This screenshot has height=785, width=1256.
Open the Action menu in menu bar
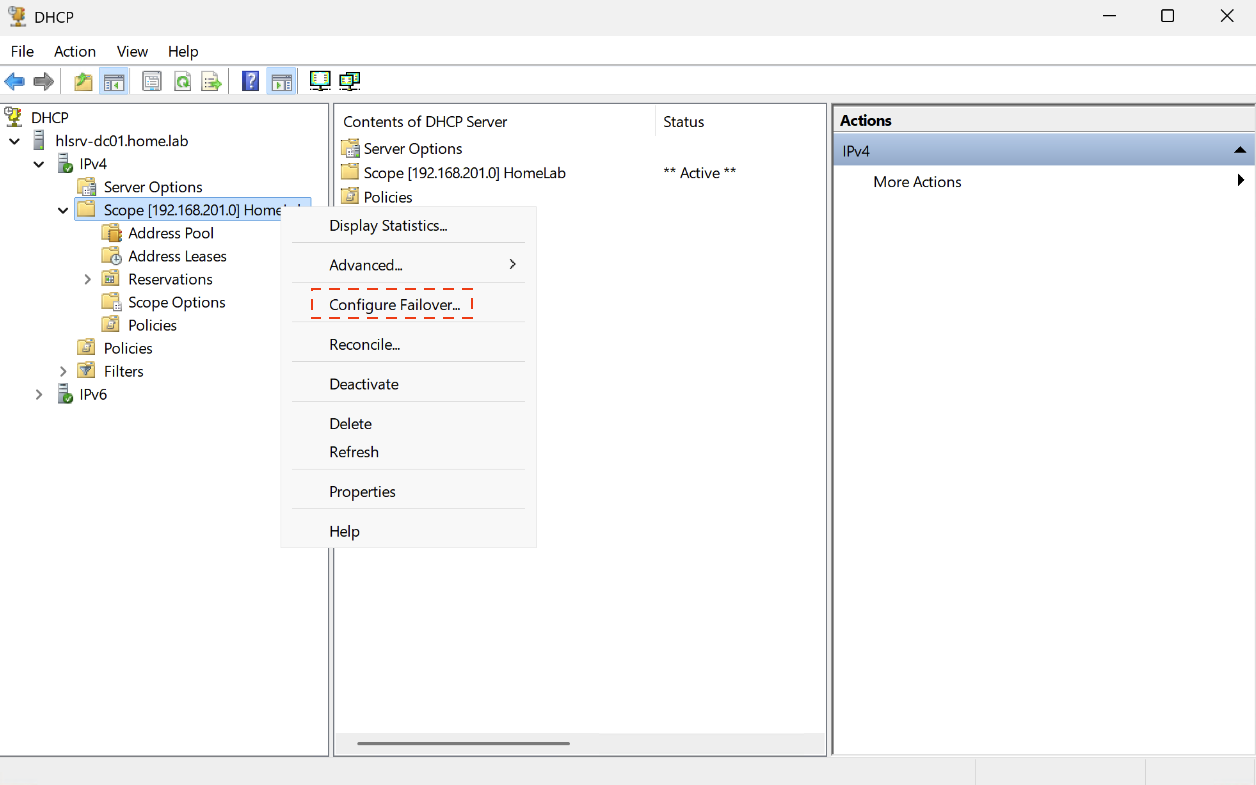75,51
